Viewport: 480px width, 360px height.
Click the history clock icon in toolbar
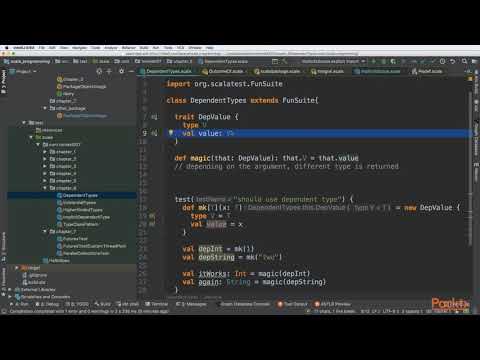pos(442,61)
